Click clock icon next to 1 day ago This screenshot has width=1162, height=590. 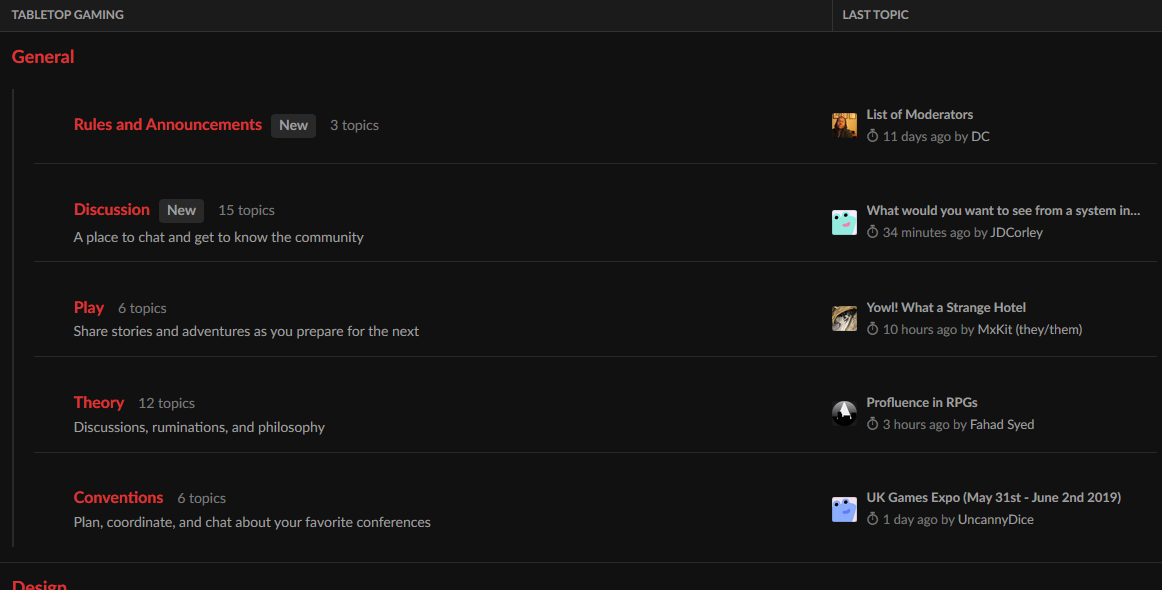point(873,520)
